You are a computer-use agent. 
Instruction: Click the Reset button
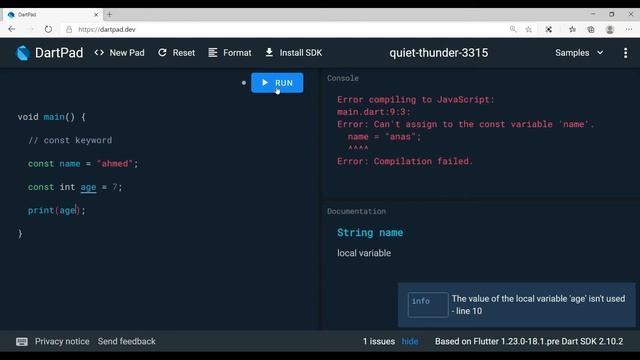176,53
